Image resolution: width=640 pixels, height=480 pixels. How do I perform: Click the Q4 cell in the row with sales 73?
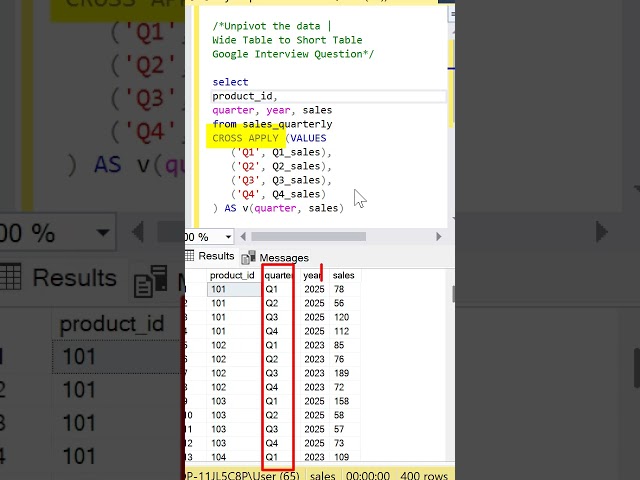pyautogui.click(x=271, y=443)
